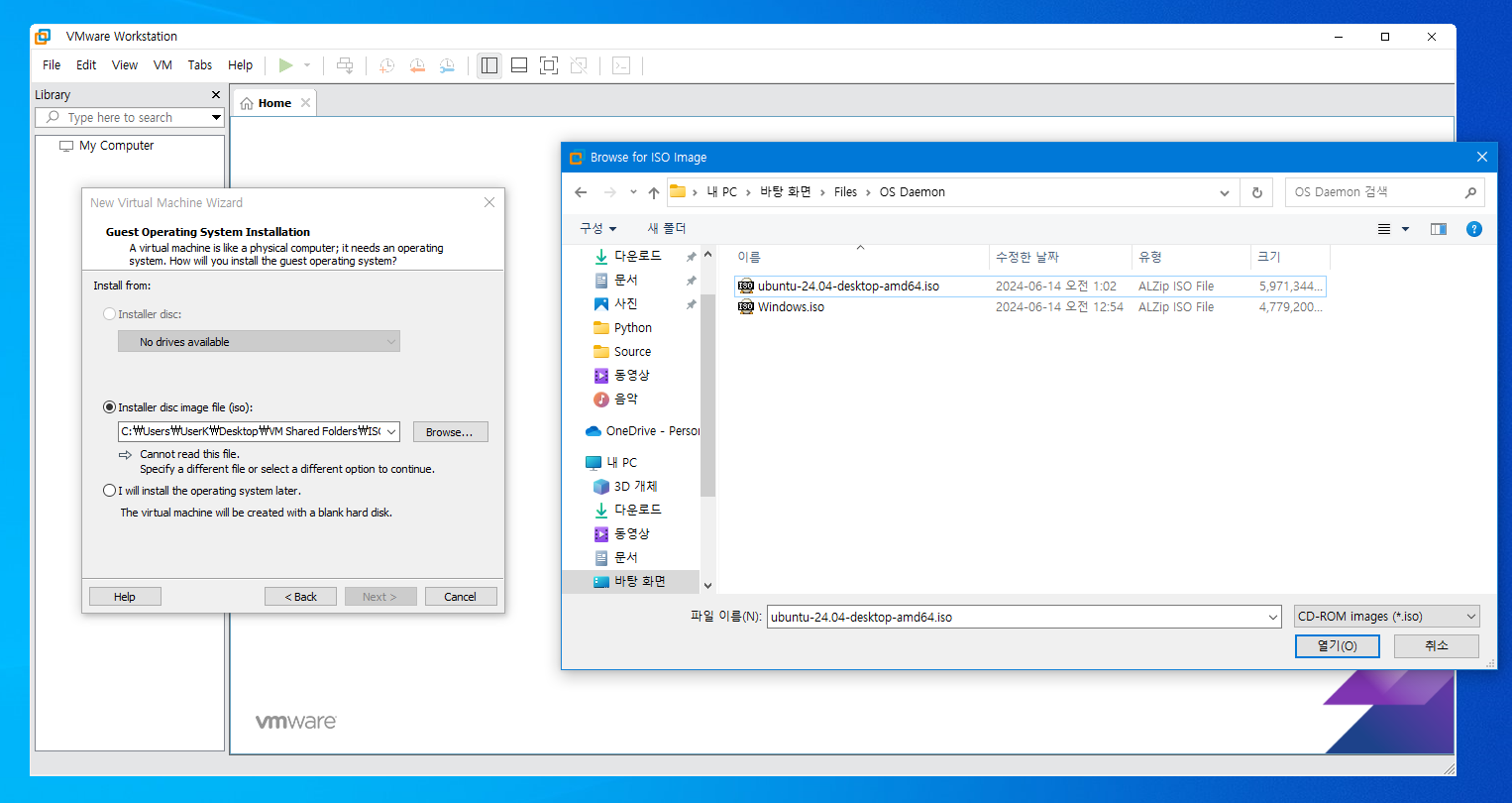
Task: Open the power options arrow beside play button
Action: coord(307,65)
